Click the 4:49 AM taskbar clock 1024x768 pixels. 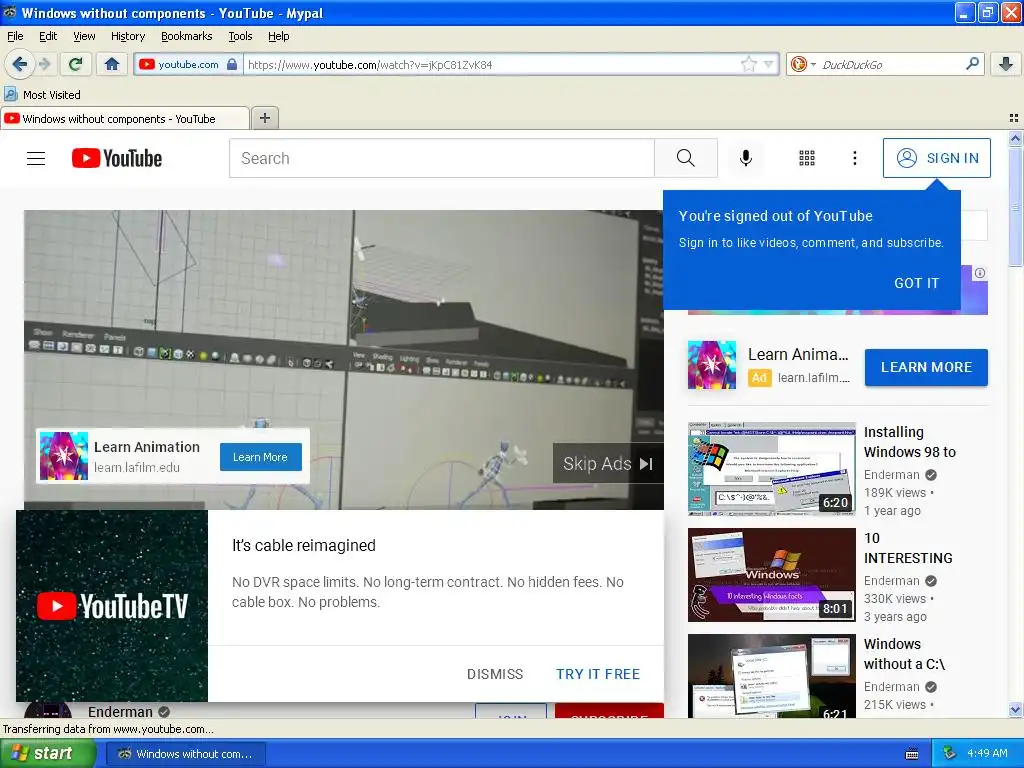[987, 754]
